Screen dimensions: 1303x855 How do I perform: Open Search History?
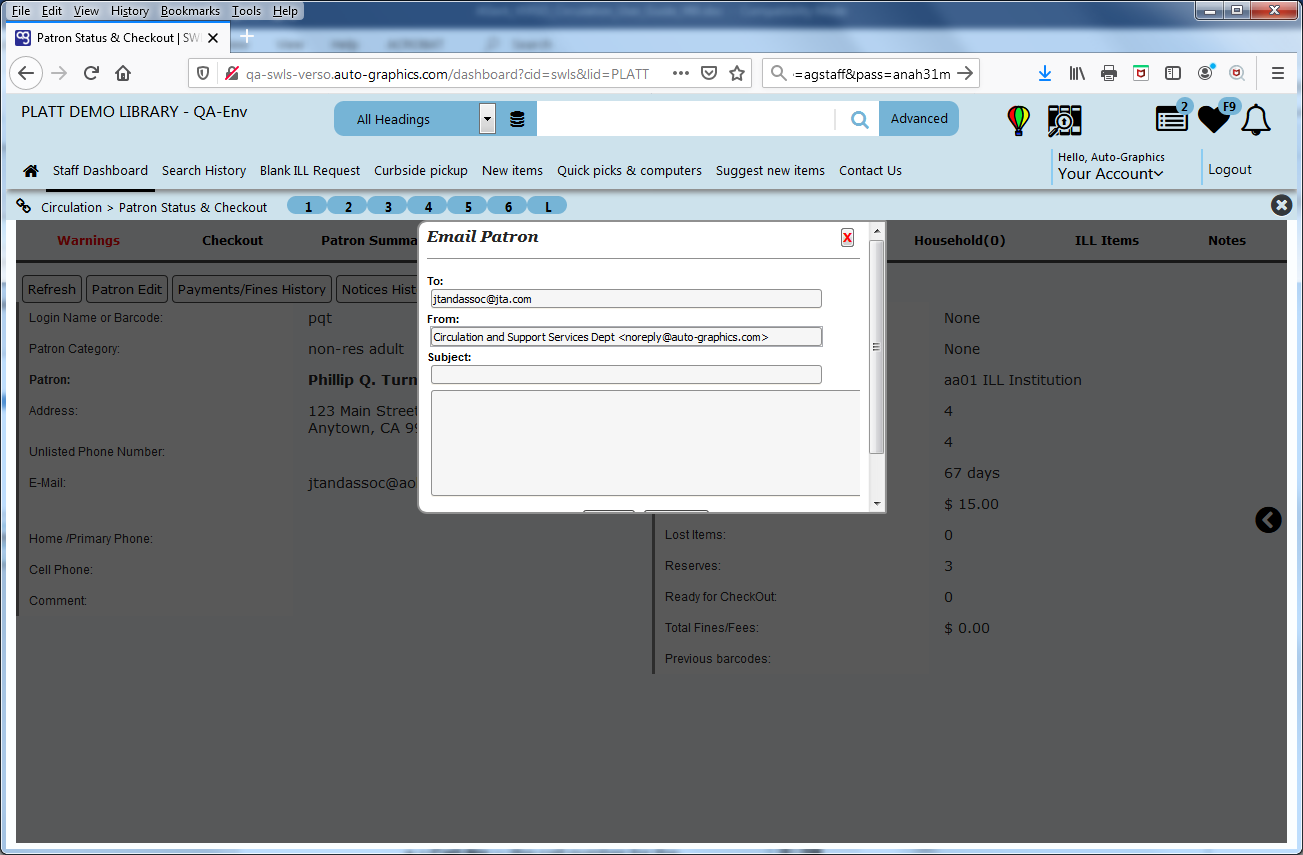point(204,171)
